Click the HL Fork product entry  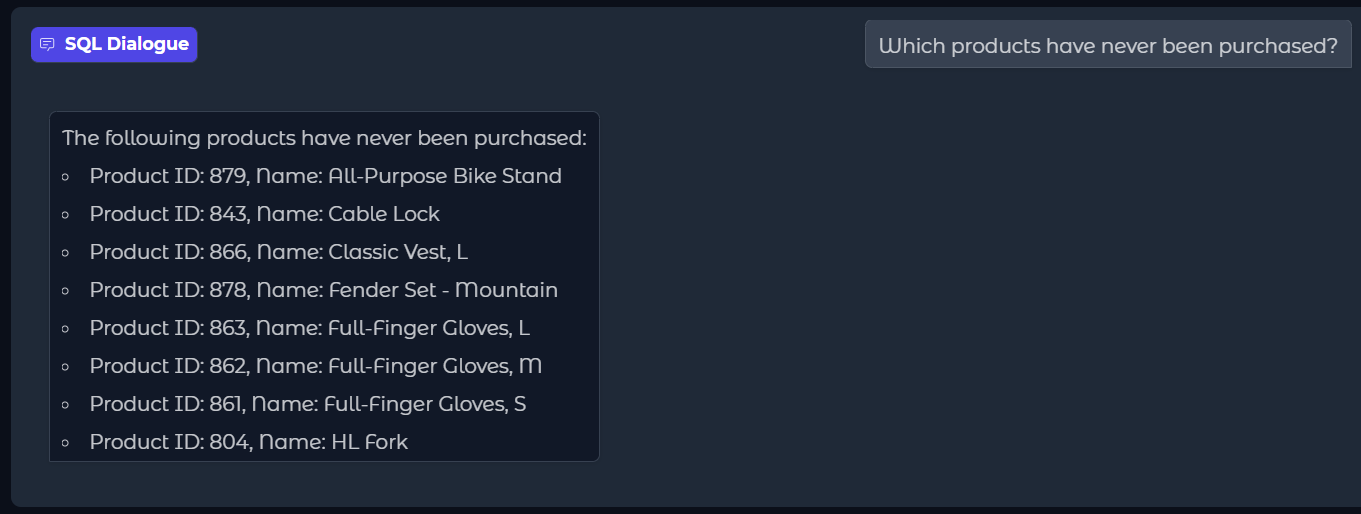pos(248,442)
